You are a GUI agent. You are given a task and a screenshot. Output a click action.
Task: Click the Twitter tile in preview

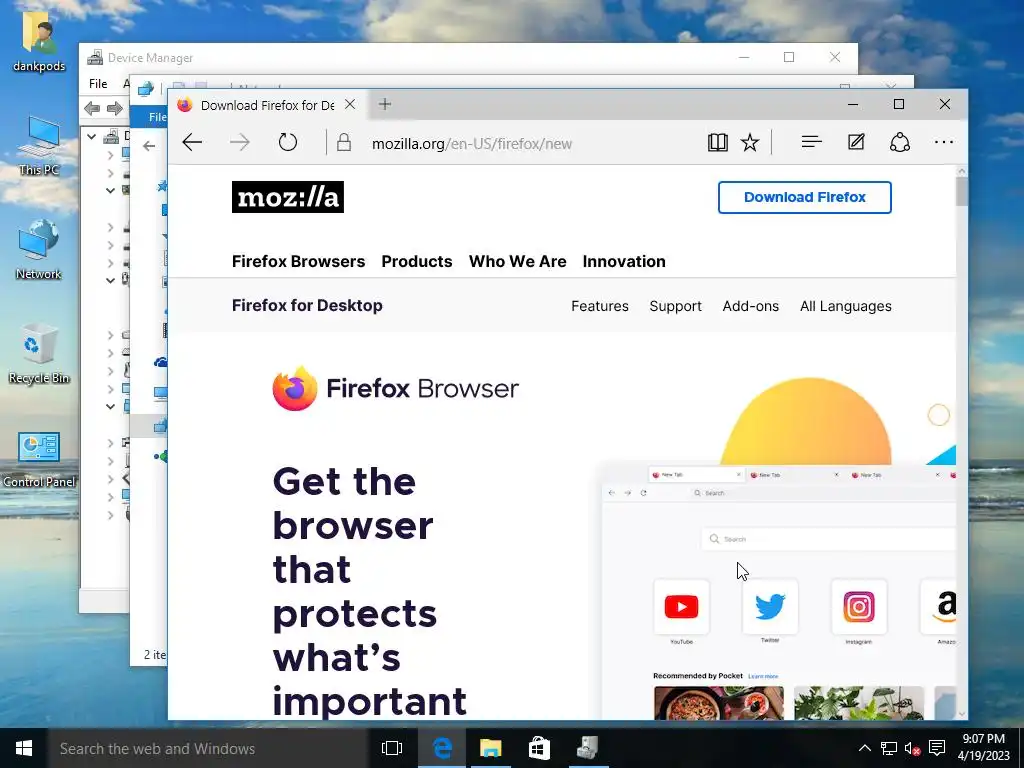pos(770,607)
